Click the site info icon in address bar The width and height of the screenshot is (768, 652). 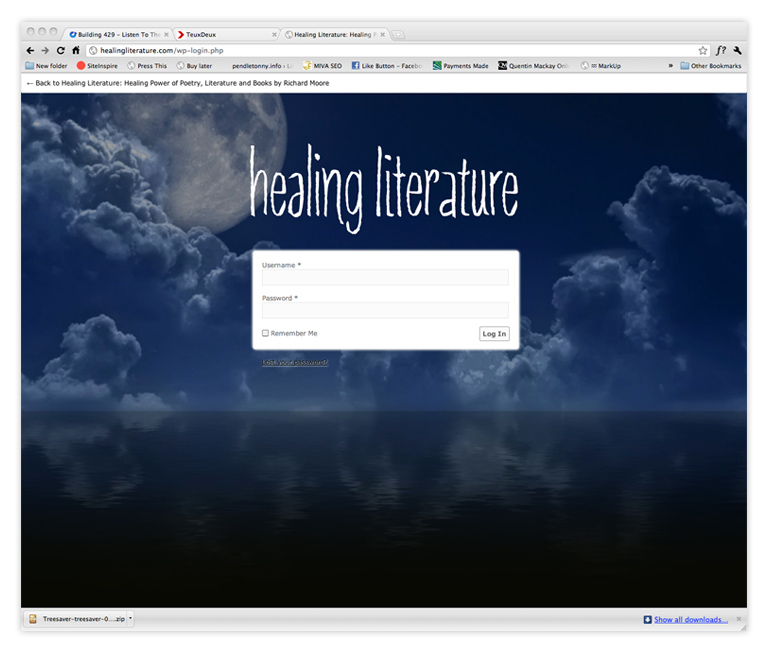tap(93, 50)
